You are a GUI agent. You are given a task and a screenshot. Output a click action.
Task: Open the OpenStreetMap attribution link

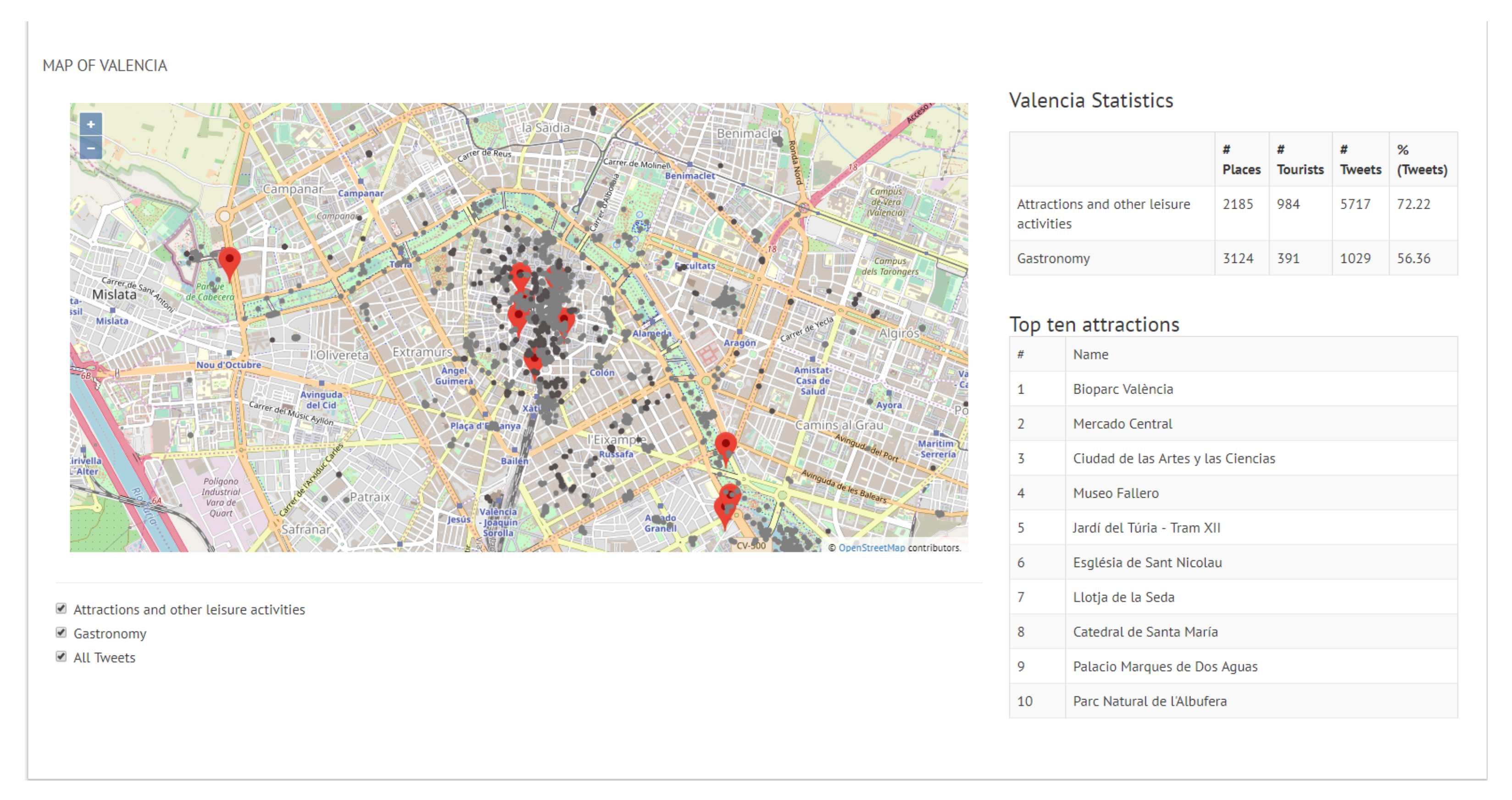tap(871, 547)
